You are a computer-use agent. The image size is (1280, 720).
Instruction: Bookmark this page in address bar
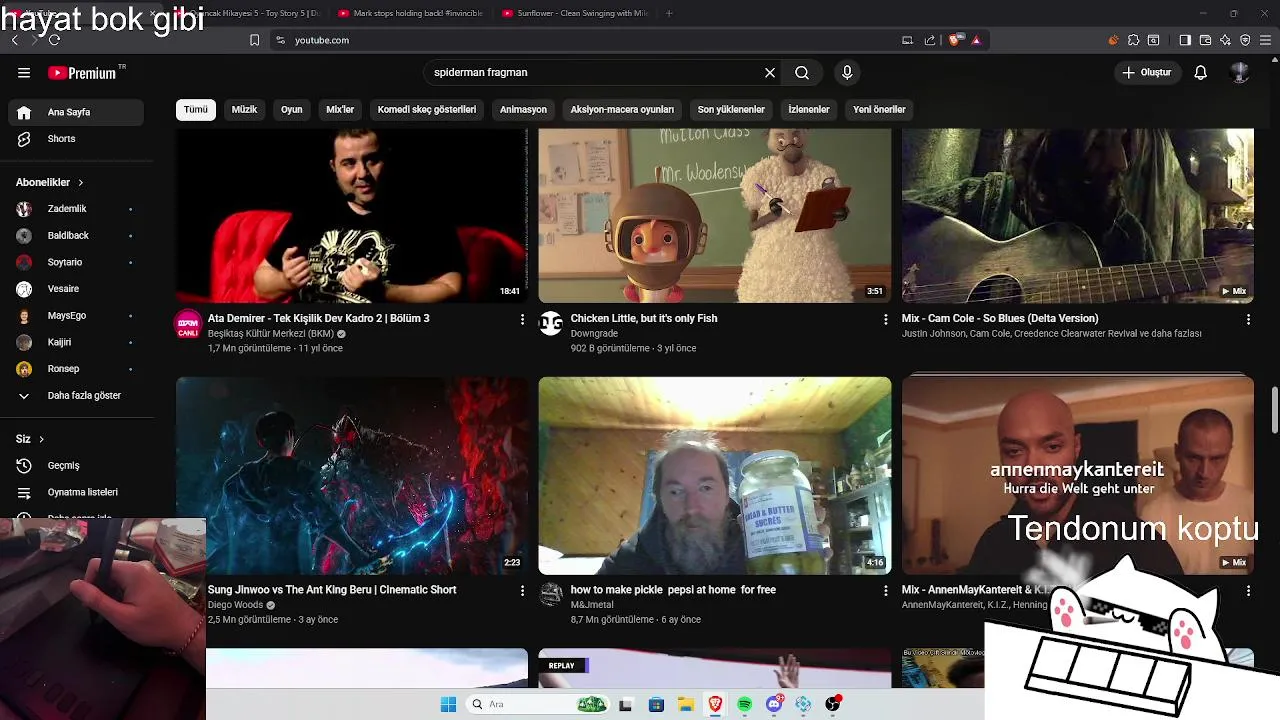(x=254, y=40)
